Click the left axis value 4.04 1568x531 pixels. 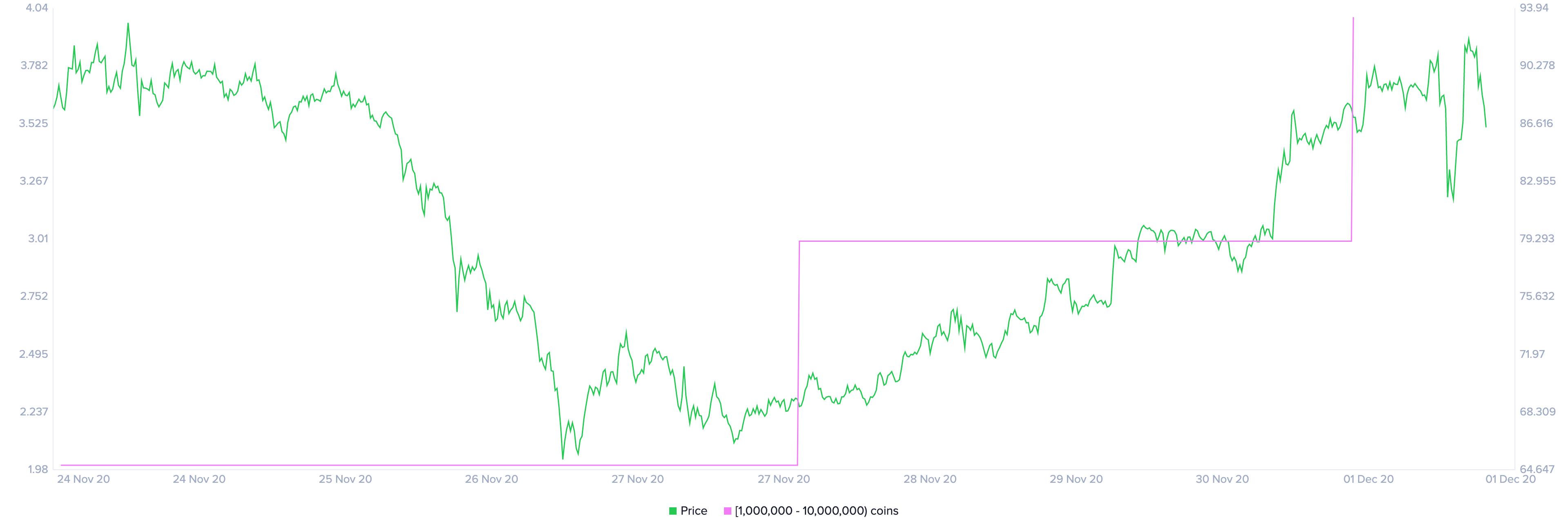coord(36,8)
